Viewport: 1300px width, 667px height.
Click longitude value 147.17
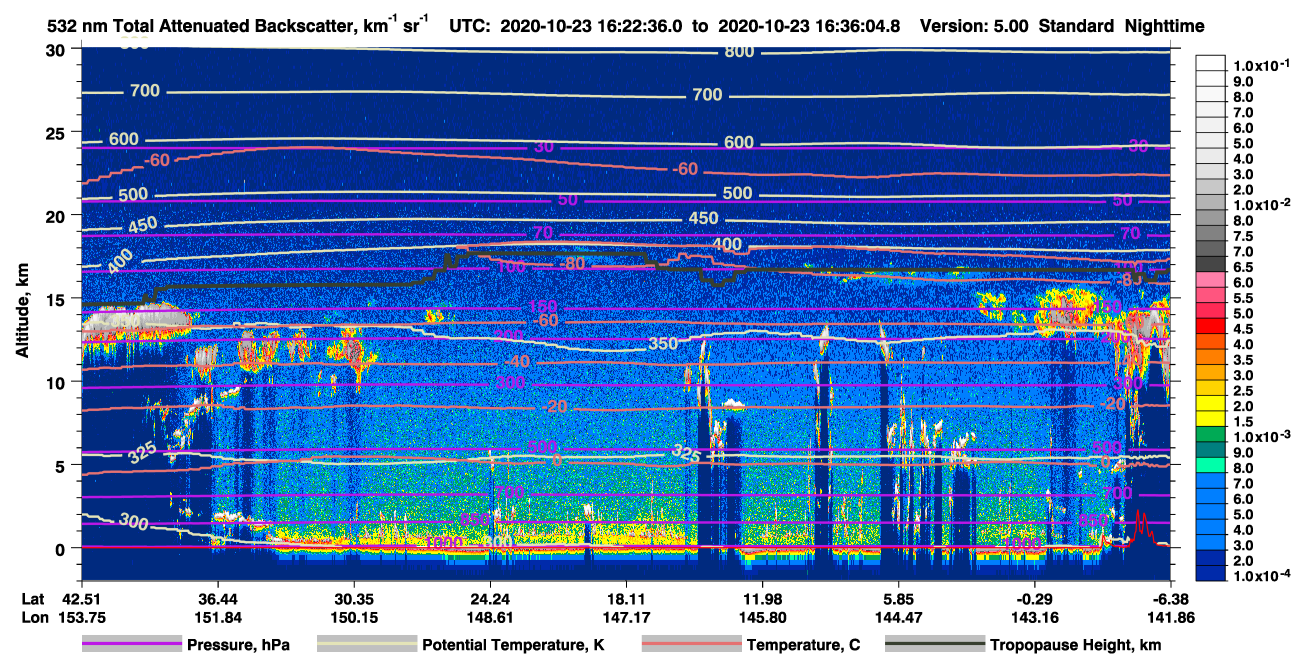[x=626, y=617]
